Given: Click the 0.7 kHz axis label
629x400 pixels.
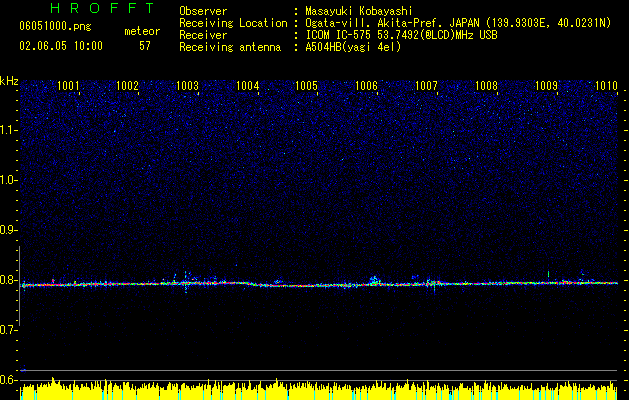Looking at the screenshot, I should click(8, 330).
